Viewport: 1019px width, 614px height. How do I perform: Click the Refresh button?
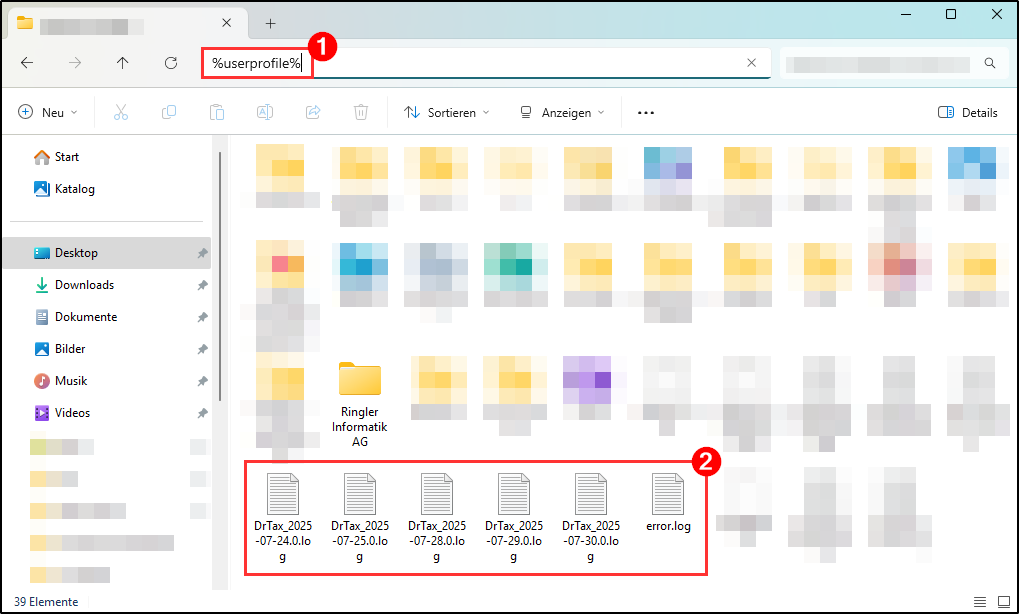(x=171, y=63)
